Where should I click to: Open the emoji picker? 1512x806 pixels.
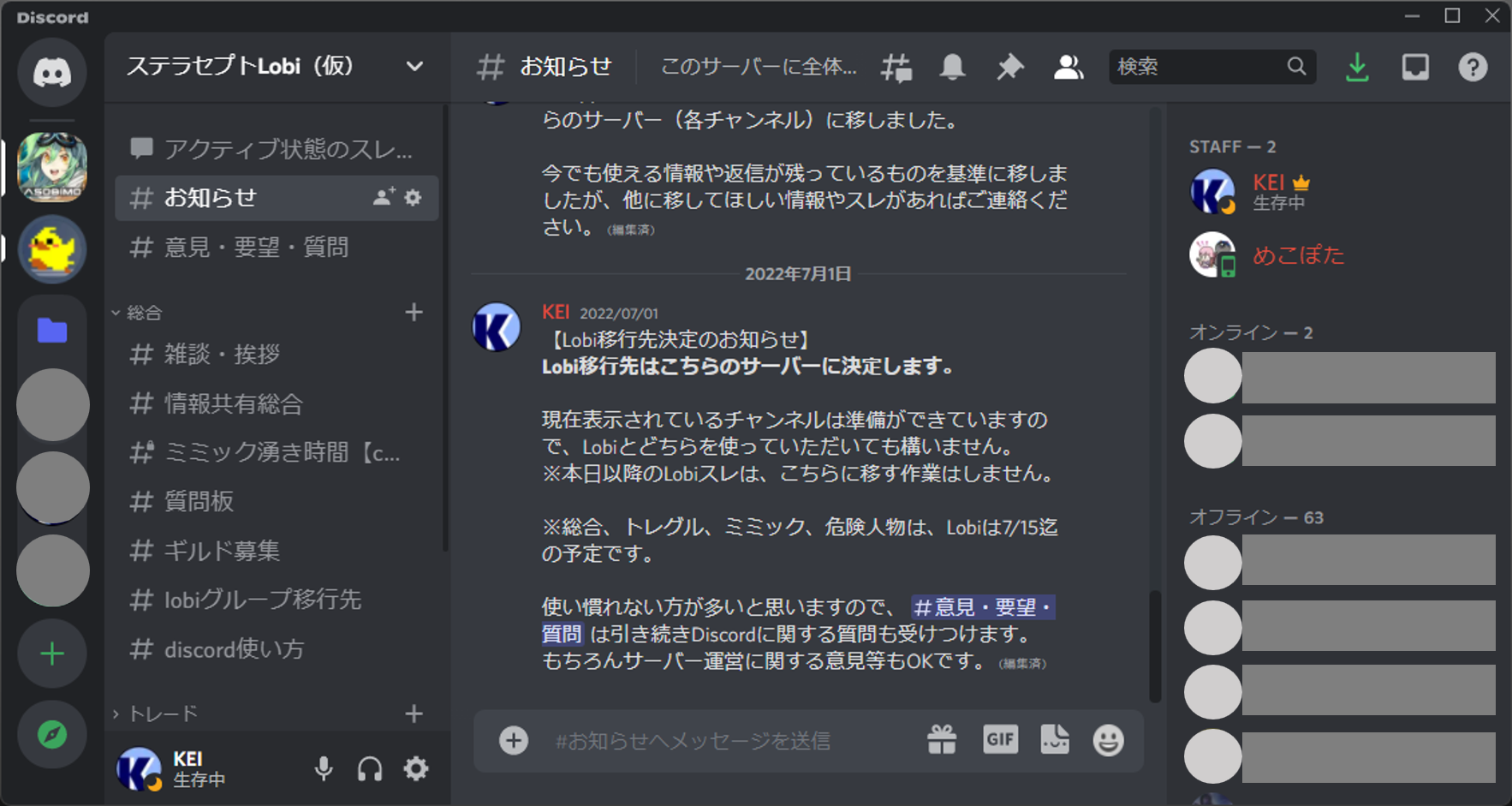pos(1108,740)
